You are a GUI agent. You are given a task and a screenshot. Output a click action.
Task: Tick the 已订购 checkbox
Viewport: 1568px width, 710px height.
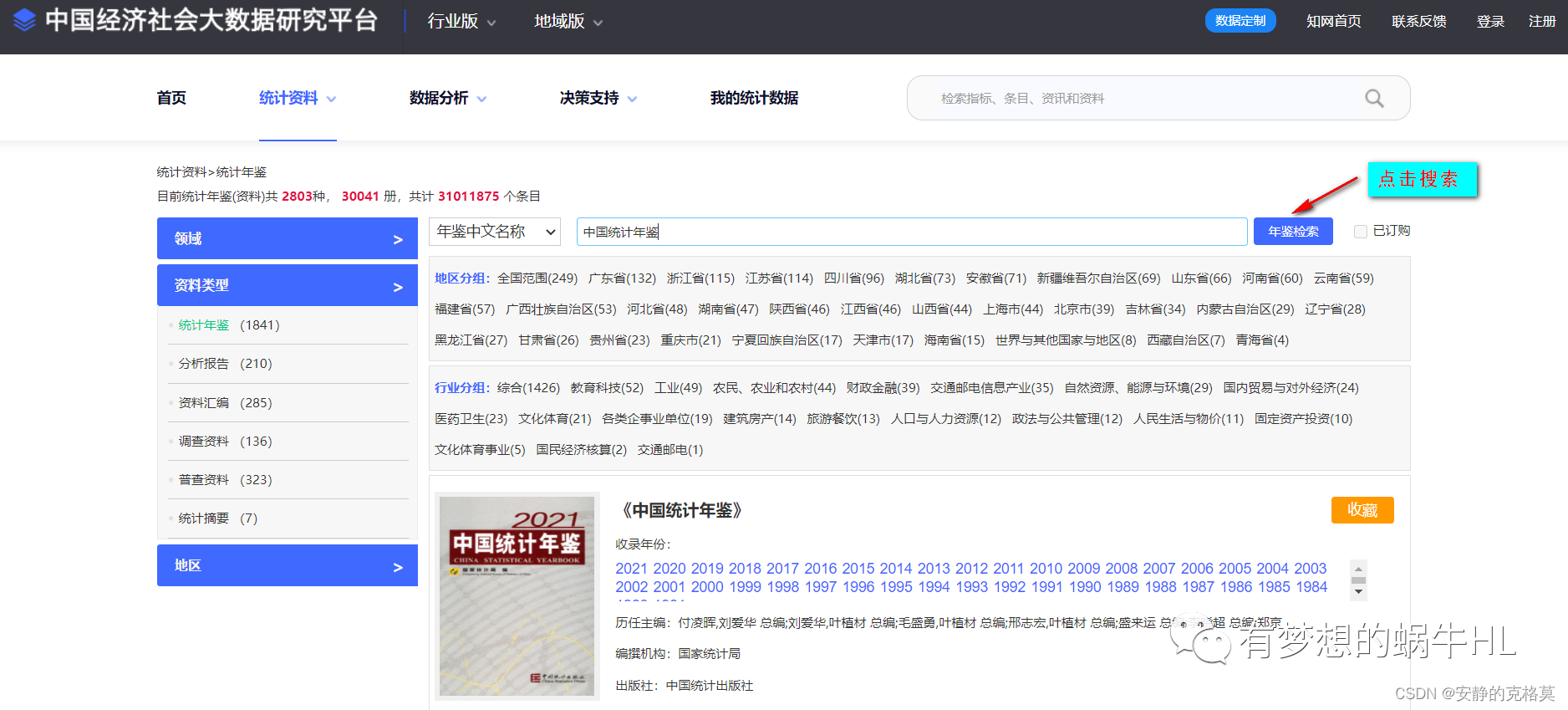[1360, 232]
